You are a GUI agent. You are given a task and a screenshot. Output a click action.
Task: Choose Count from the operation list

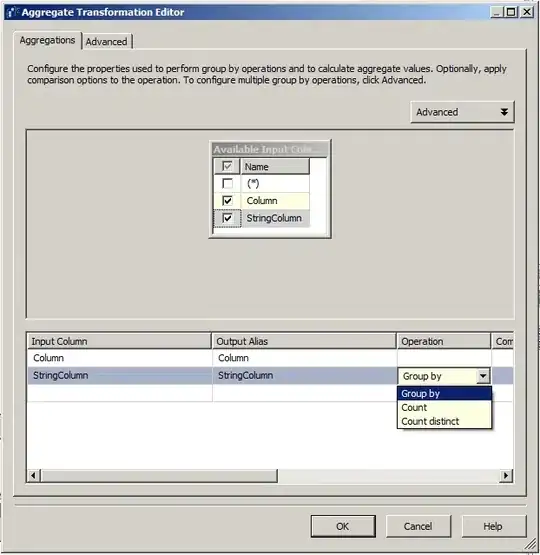(444, 407)
